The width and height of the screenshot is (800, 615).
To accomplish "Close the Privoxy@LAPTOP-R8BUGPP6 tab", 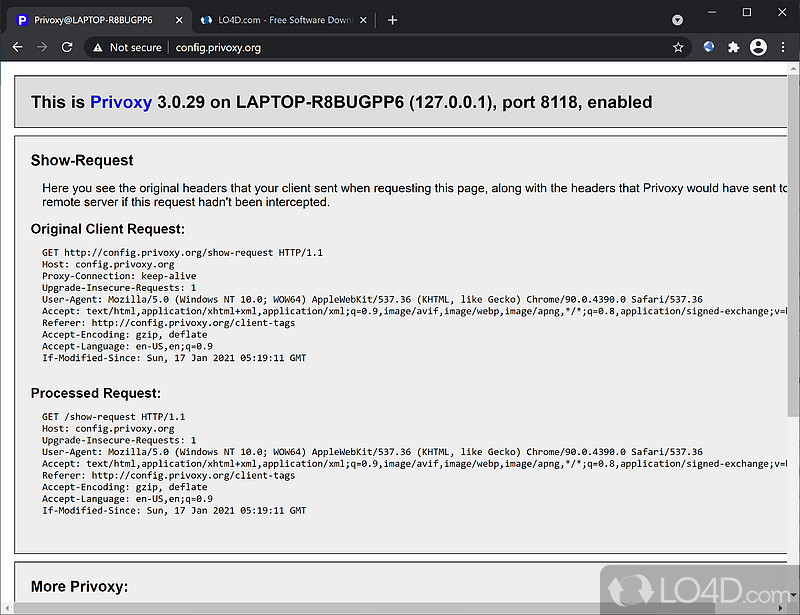I will click(179, 20).
